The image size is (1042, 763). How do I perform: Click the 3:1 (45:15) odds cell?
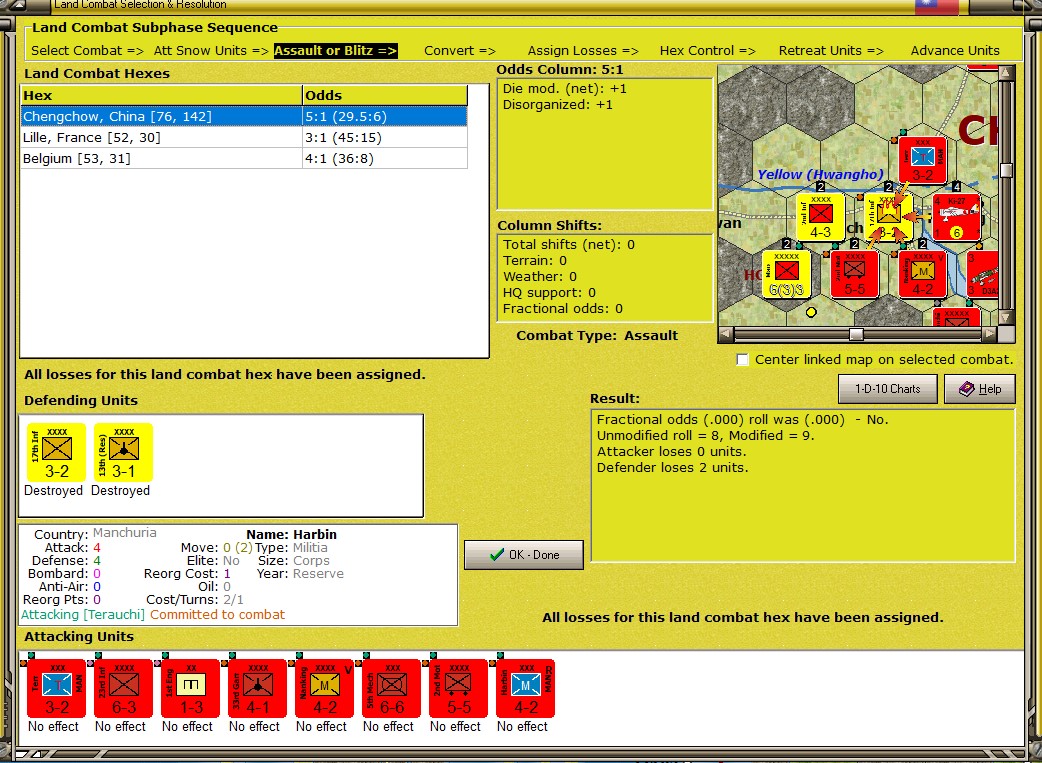[385, 138]
